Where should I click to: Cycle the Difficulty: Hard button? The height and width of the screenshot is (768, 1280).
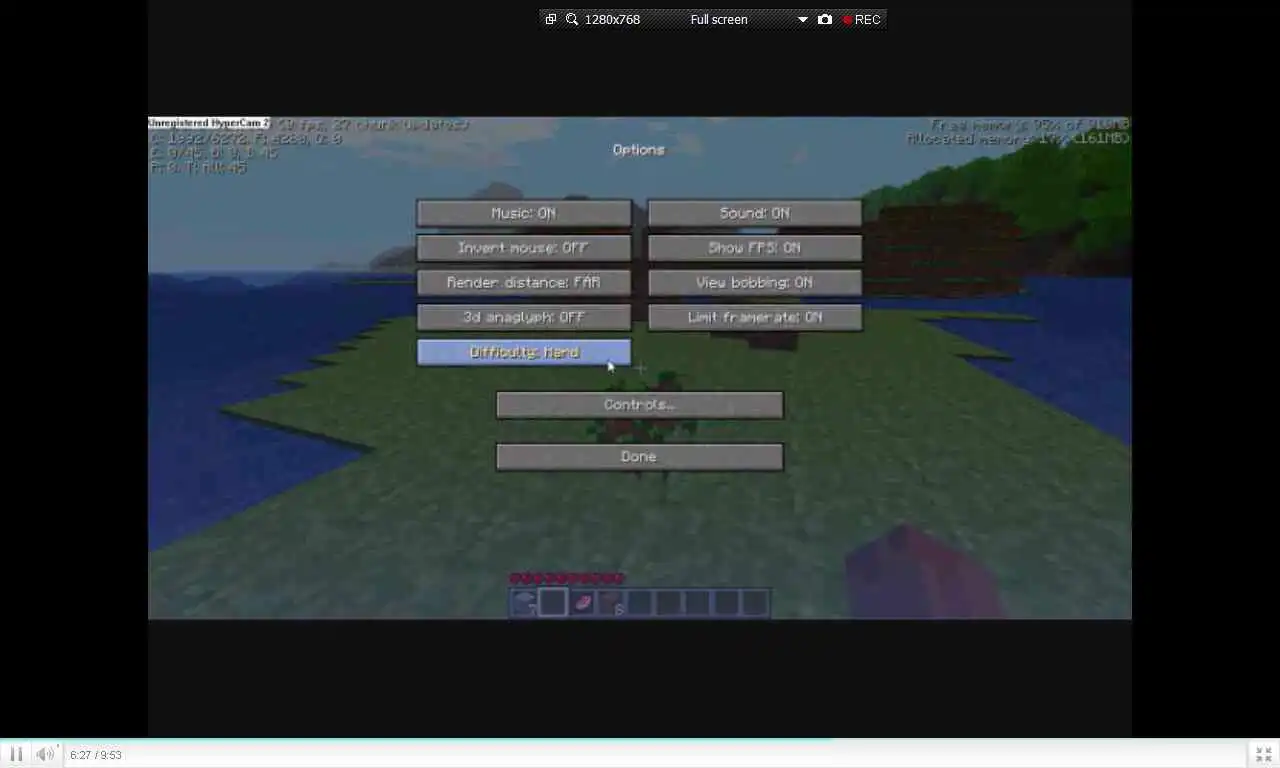pyautogui.click(x=524, y=352)
